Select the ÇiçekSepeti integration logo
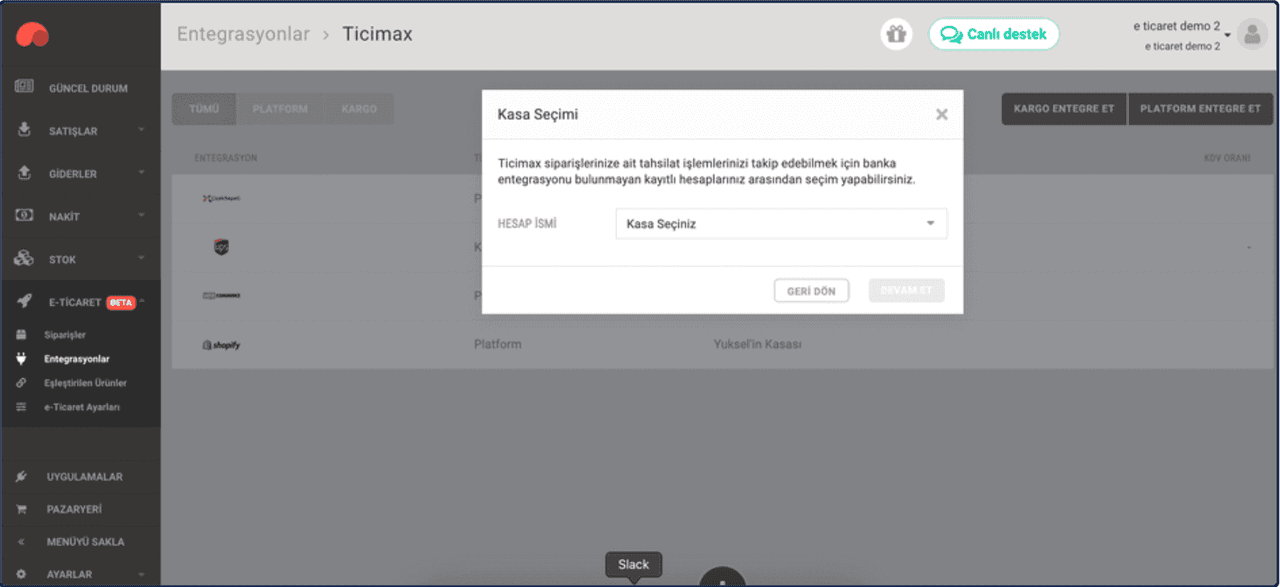1280x587 pixels. point(221,198)
